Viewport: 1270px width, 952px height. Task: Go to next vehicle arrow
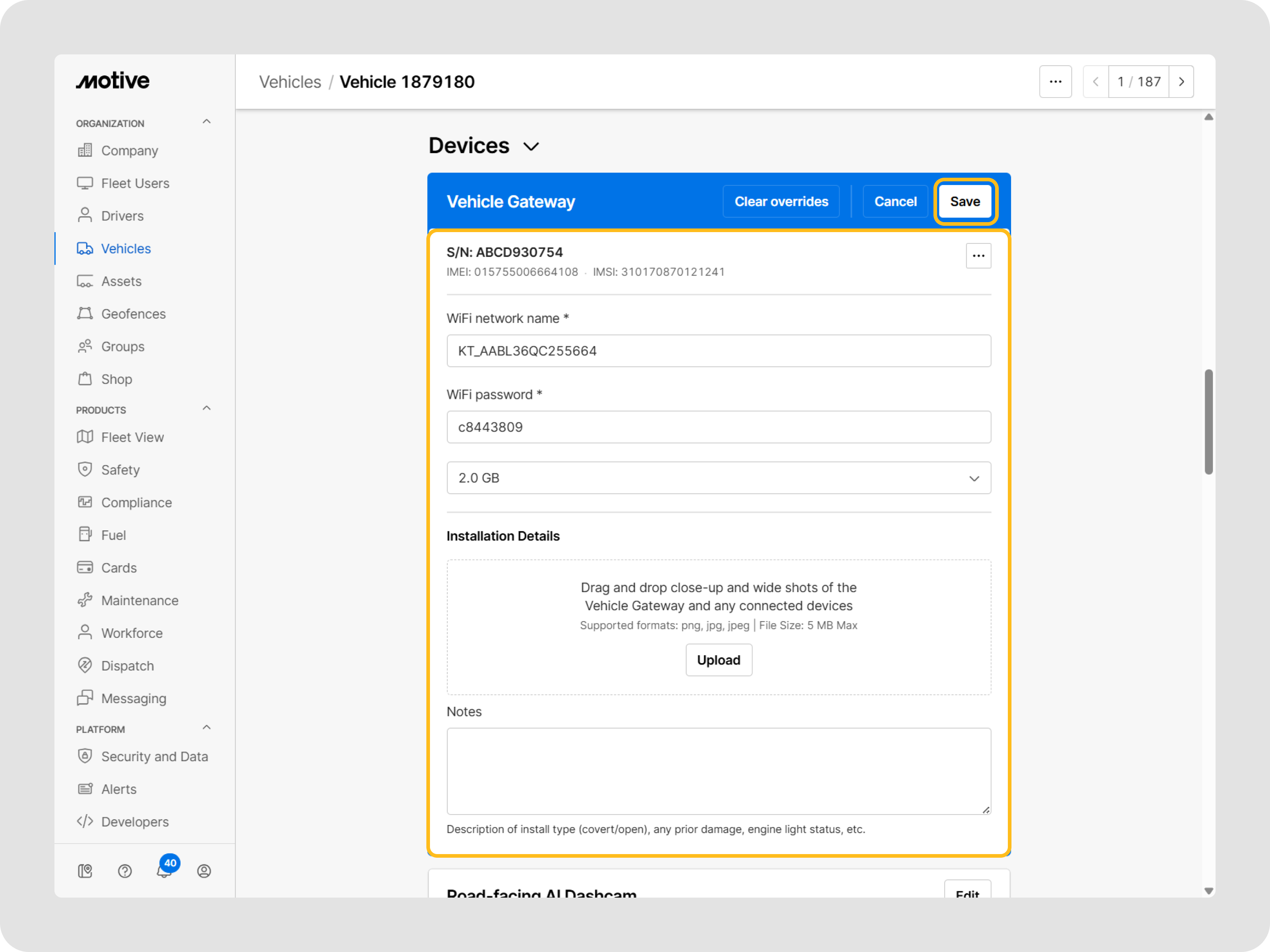[x=1181, y=82]
